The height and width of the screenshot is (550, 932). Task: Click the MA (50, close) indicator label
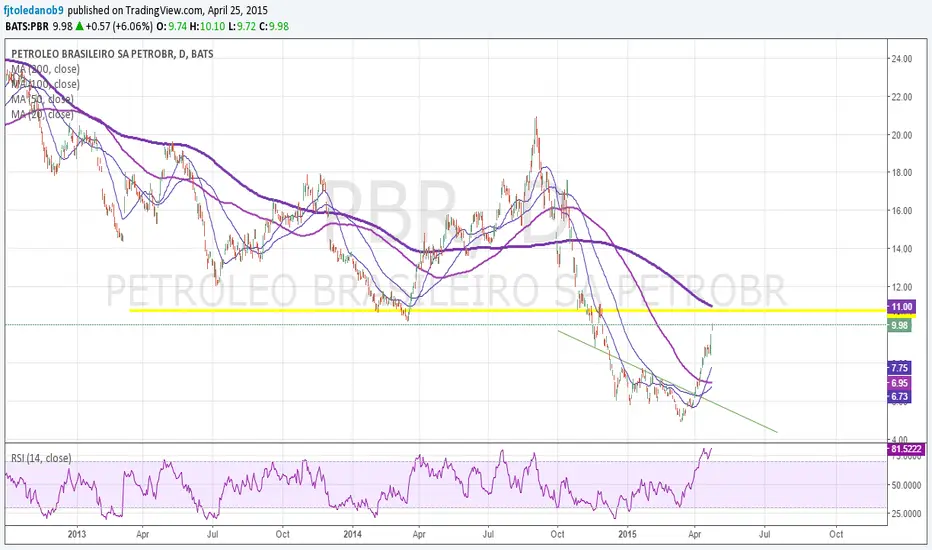pos(42,99)
